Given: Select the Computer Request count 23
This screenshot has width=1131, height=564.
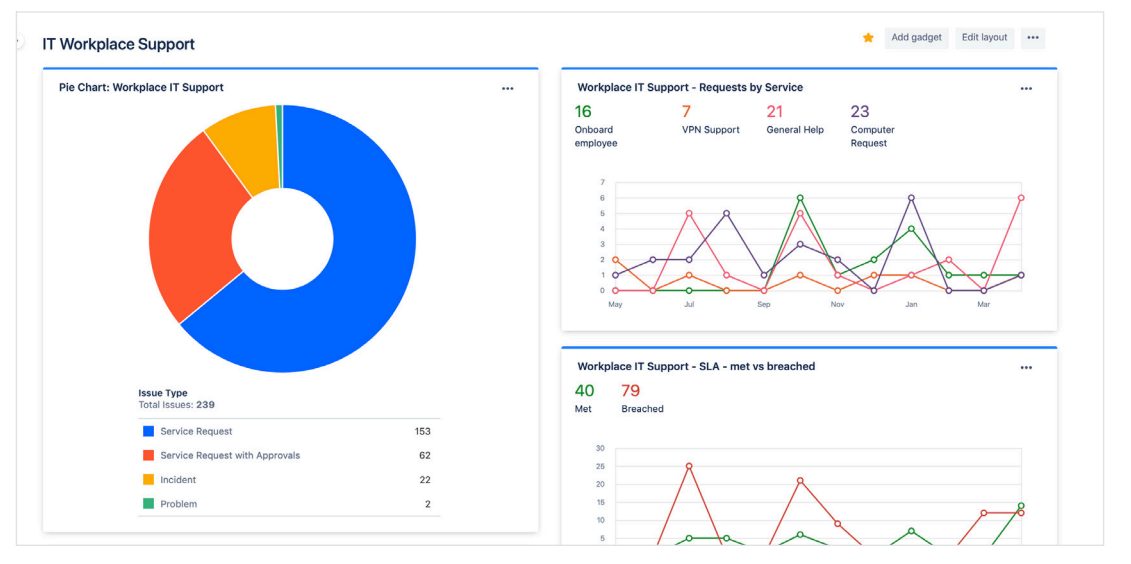Looking at the screenshot, I should 860,112.
